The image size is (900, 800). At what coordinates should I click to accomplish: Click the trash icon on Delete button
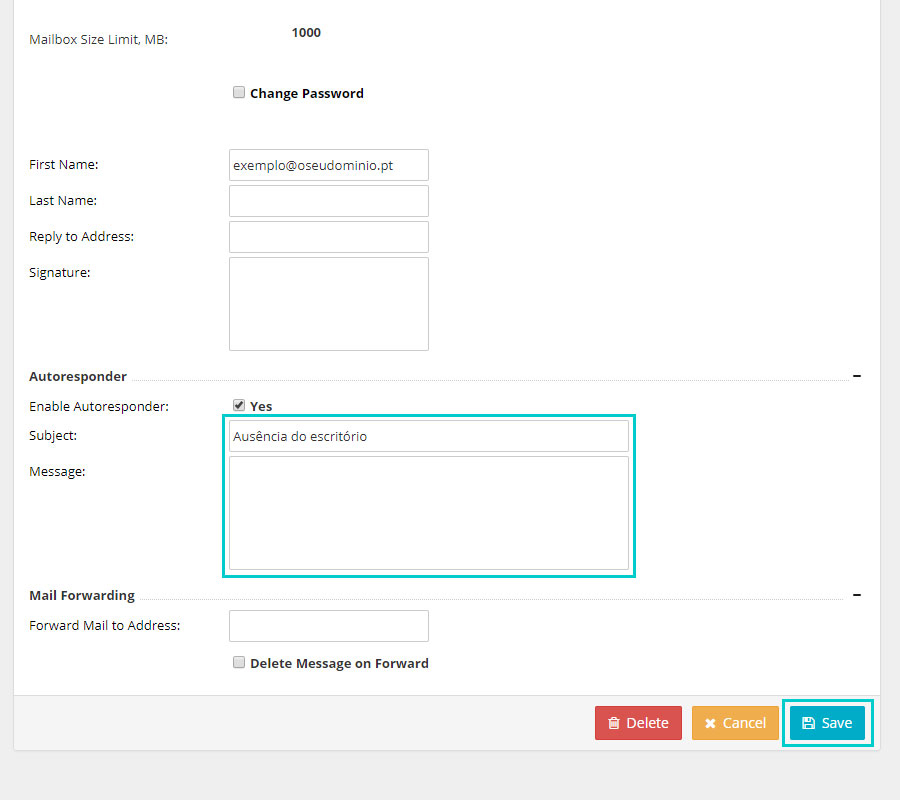614,723
